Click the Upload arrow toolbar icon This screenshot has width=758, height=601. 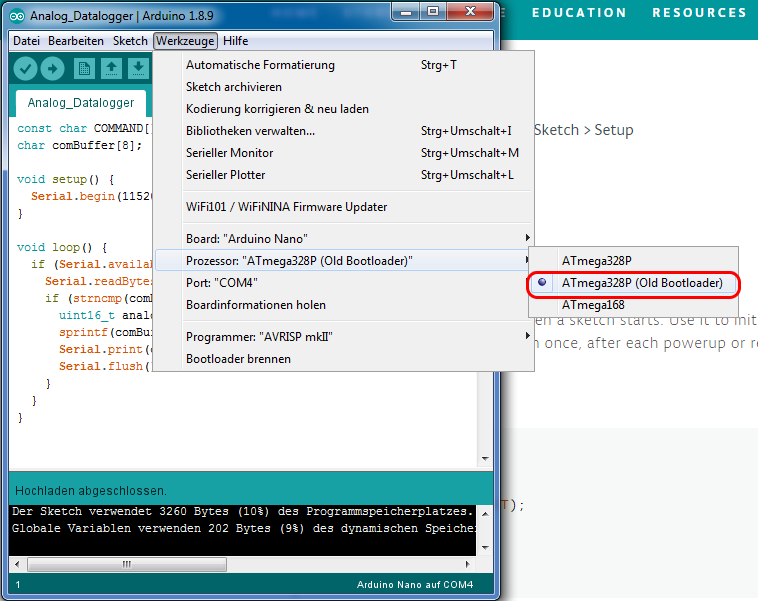pos(52,68)
